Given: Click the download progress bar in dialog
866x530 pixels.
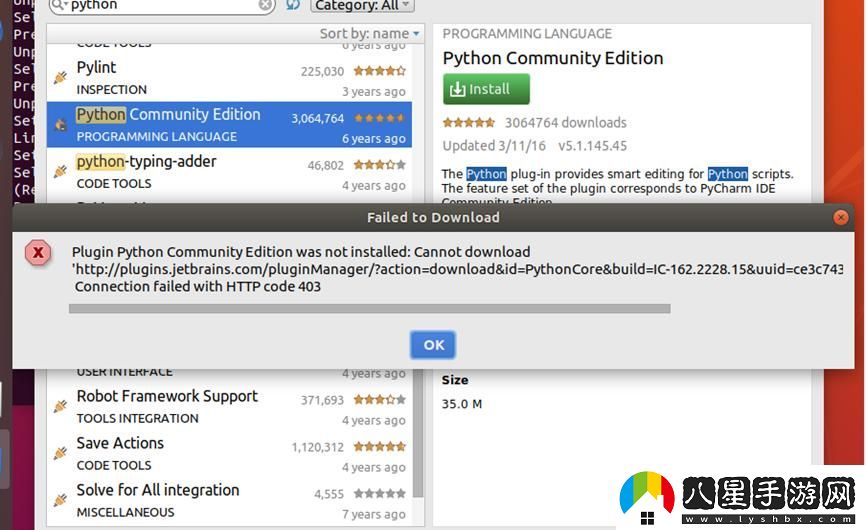Looking at the screenshot, I should [369, 309].
